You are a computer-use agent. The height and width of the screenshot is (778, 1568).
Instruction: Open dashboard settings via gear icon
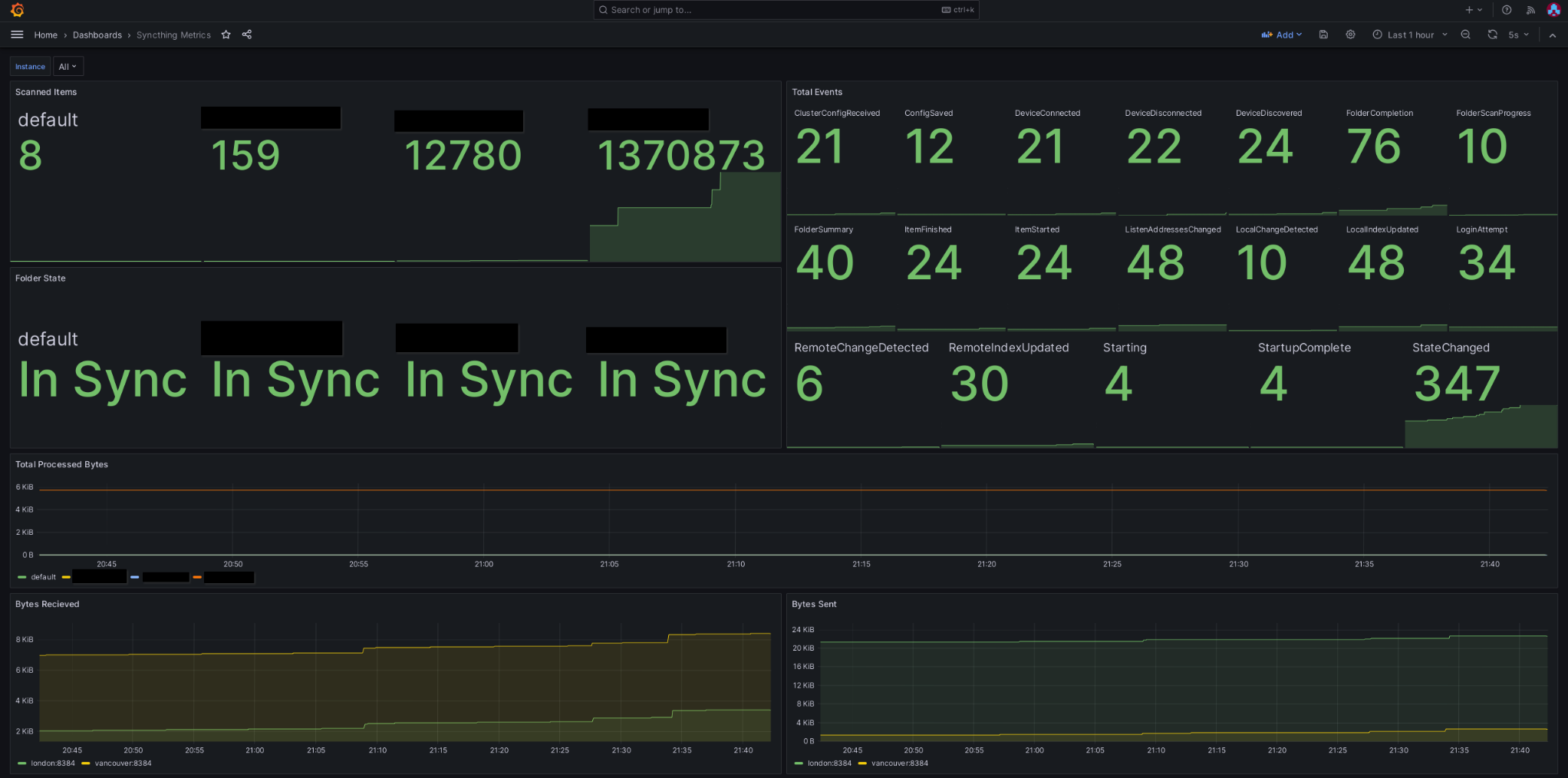(x=1350, y=35)
